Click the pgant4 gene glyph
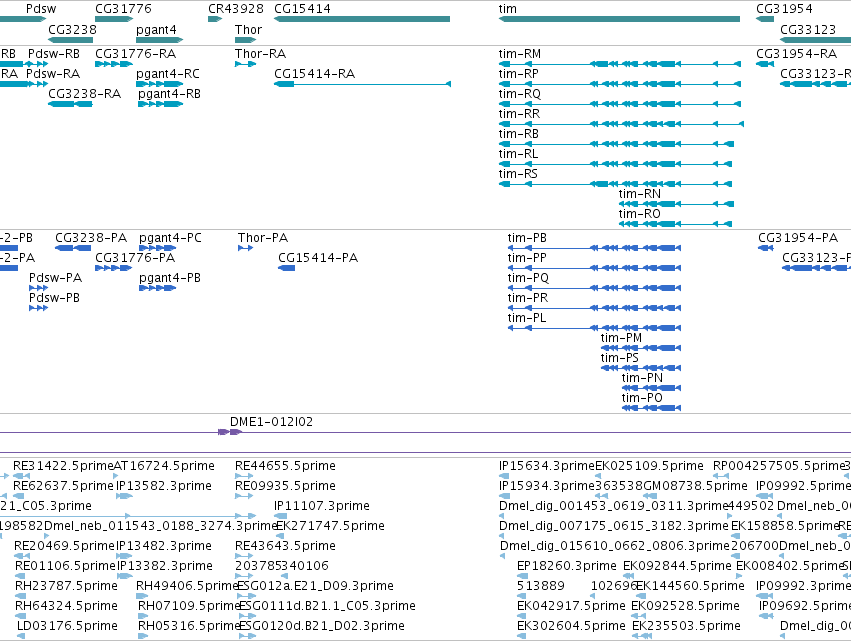 [x=160, y=40]
